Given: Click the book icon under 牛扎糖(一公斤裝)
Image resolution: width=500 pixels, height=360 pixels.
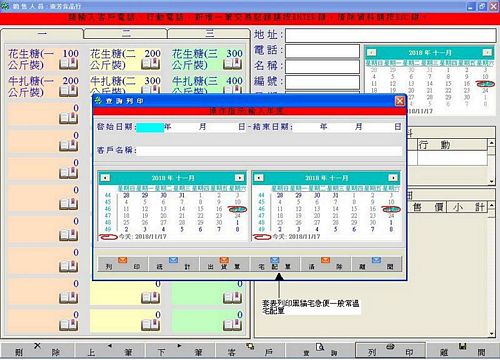Looking at the screenshot, I should (x=68, y=91).
